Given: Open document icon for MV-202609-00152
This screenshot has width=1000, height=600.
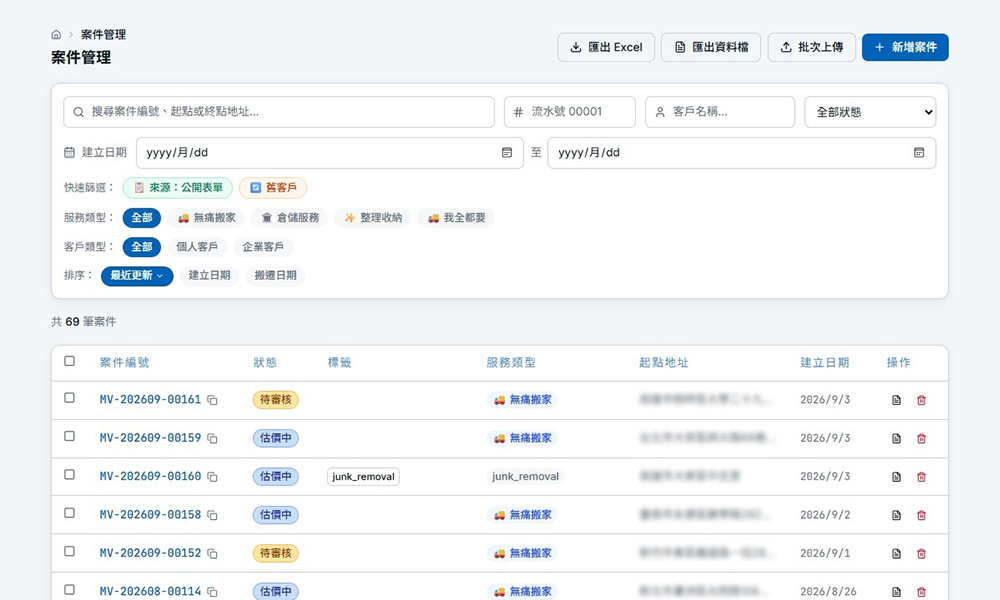Looking at the screenshot, I should pyautogui.click(x=896, y=553).
